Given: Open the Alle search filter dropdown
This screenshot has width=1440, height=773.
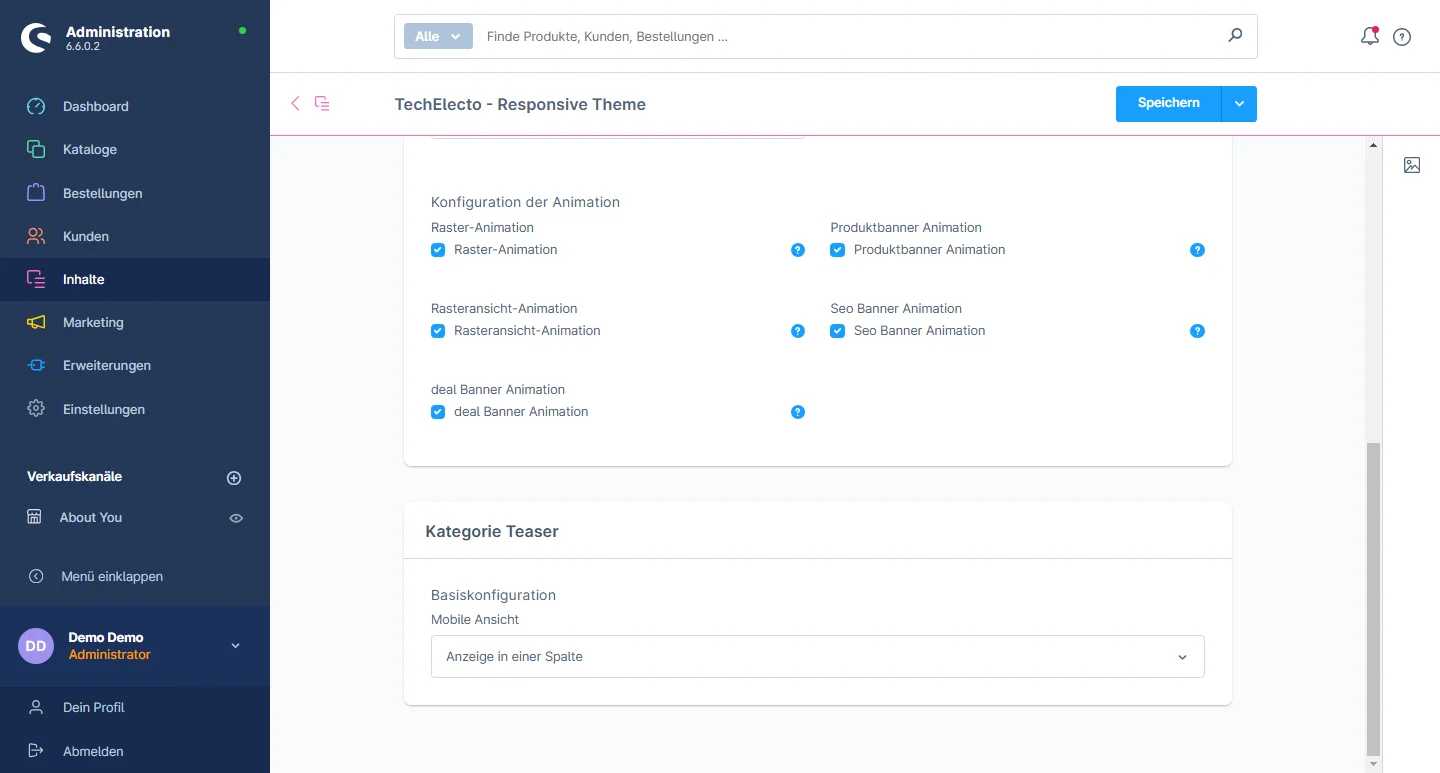Looking at the screenshot, I should [x=438, y=36].
